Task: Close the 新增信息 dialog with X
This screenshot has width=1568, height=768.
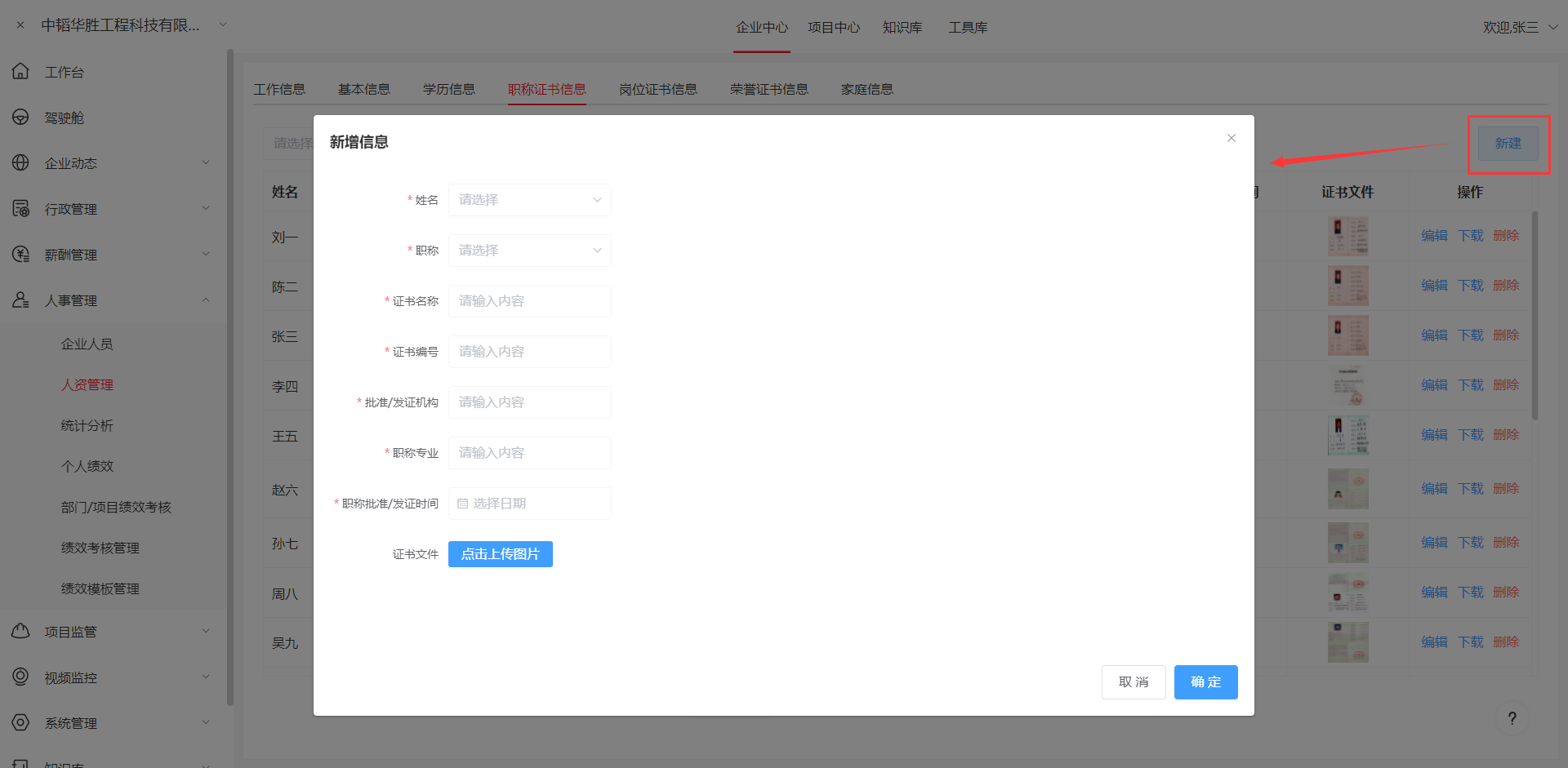Action: tap(1231, 138)
